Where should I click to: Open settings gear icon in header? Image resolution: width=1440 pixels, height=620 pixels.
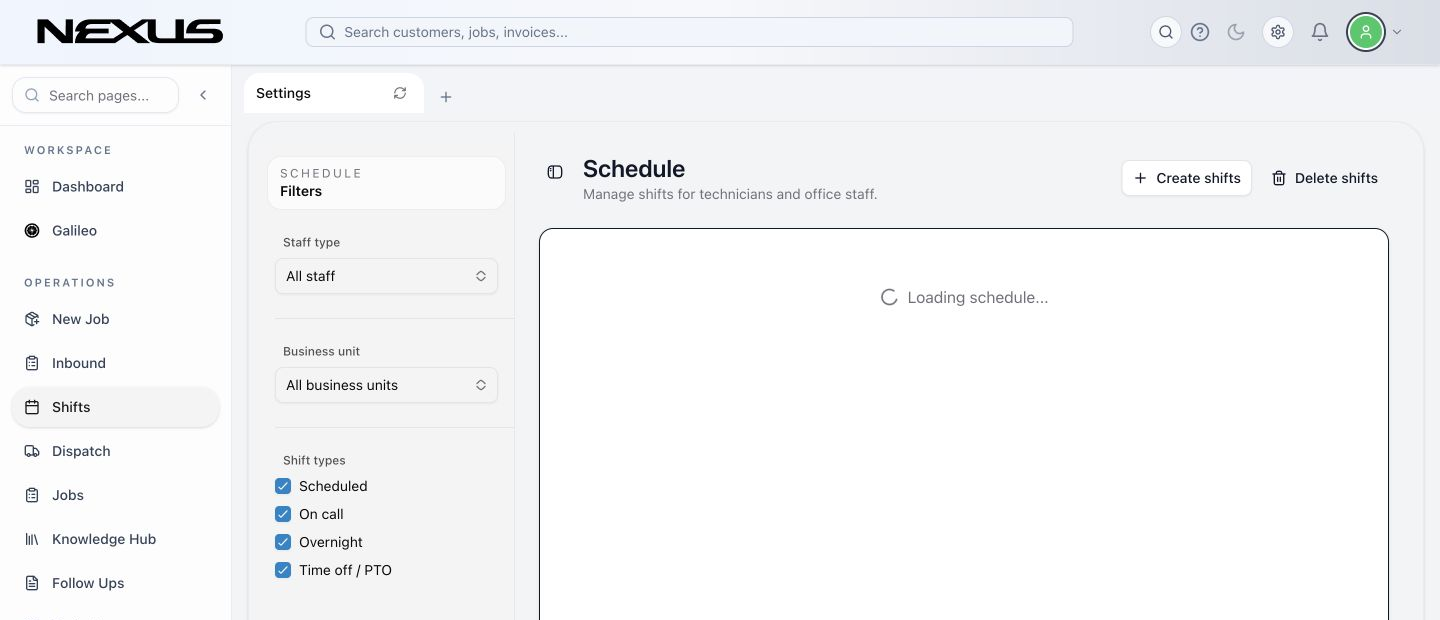1278,32
